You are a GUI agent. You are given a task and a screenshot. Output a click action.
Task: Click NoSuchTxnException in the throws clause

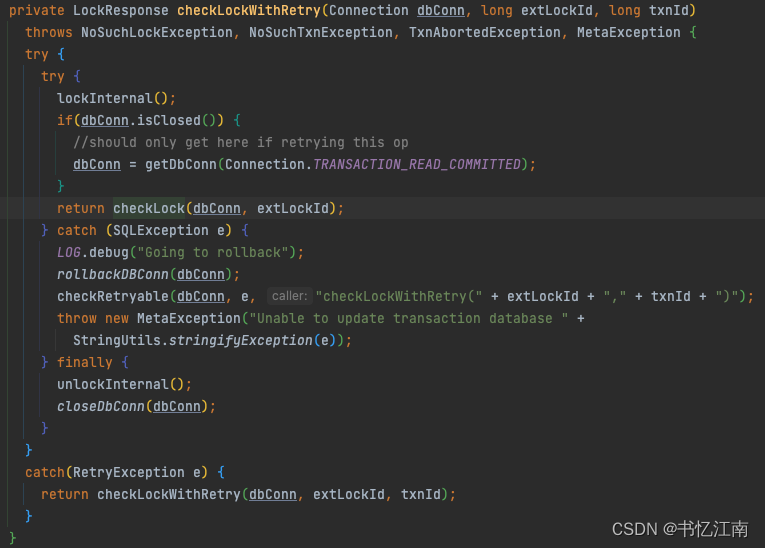coord(321,32)
